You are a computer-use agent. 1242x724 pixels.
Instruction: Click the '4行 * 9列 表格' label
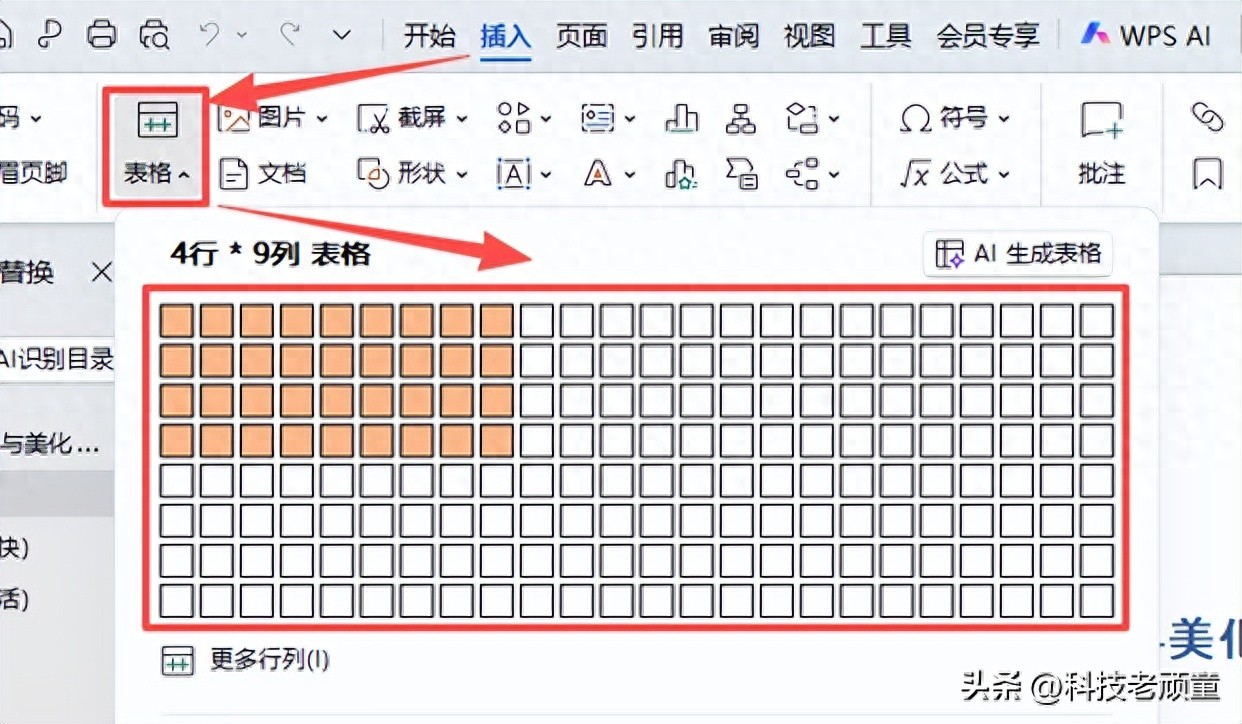click(x=270, y=254)
